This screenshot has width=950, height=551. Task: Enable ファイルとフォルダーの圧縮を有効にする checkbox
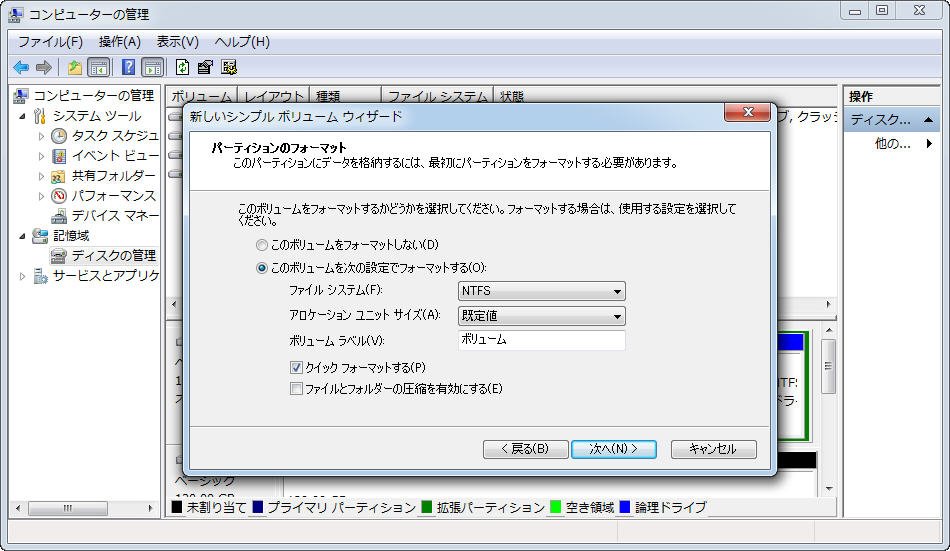(x=296, y=389)
